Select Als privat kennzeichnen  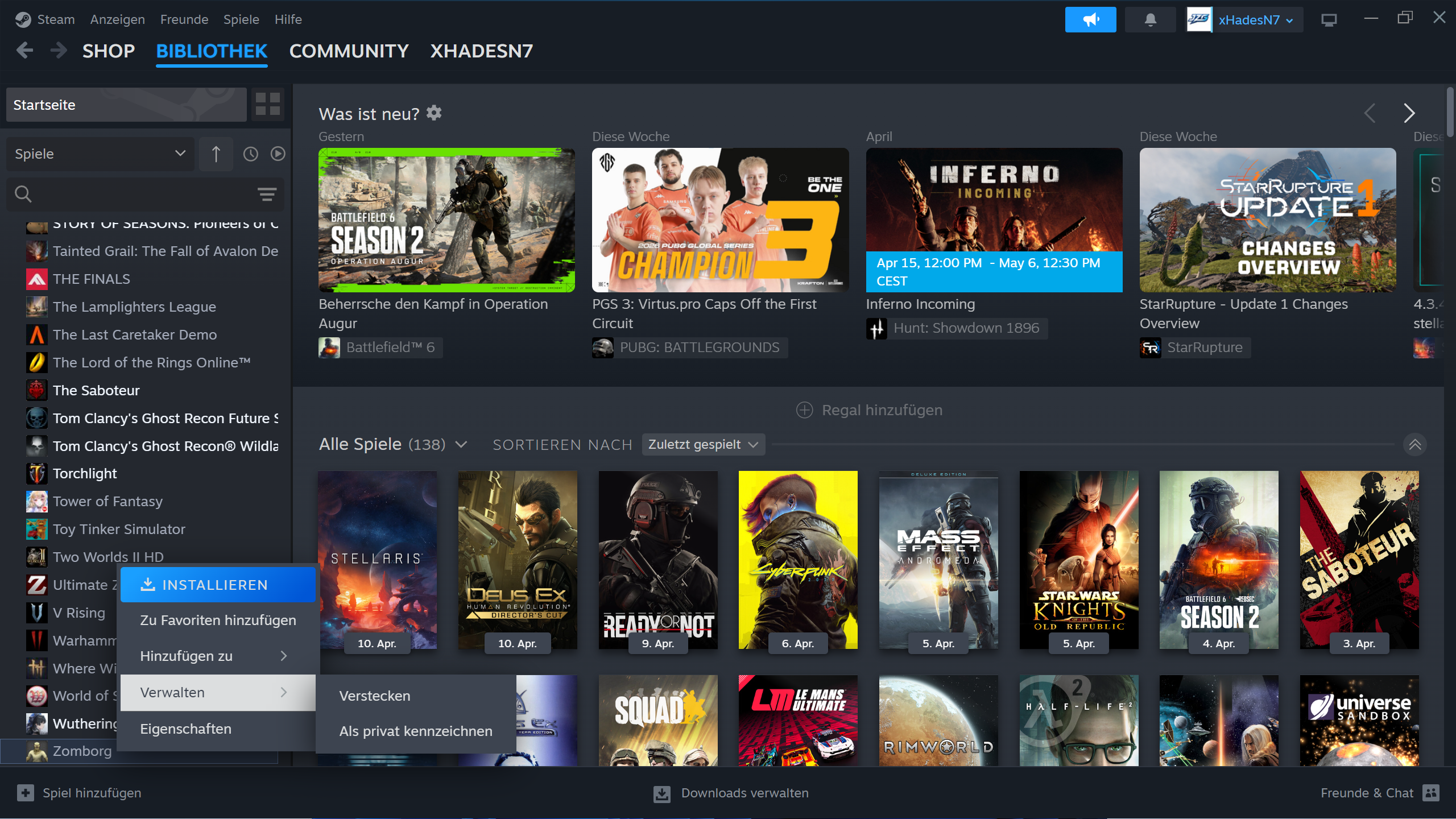pyautogui.click(x=416, y=731)
